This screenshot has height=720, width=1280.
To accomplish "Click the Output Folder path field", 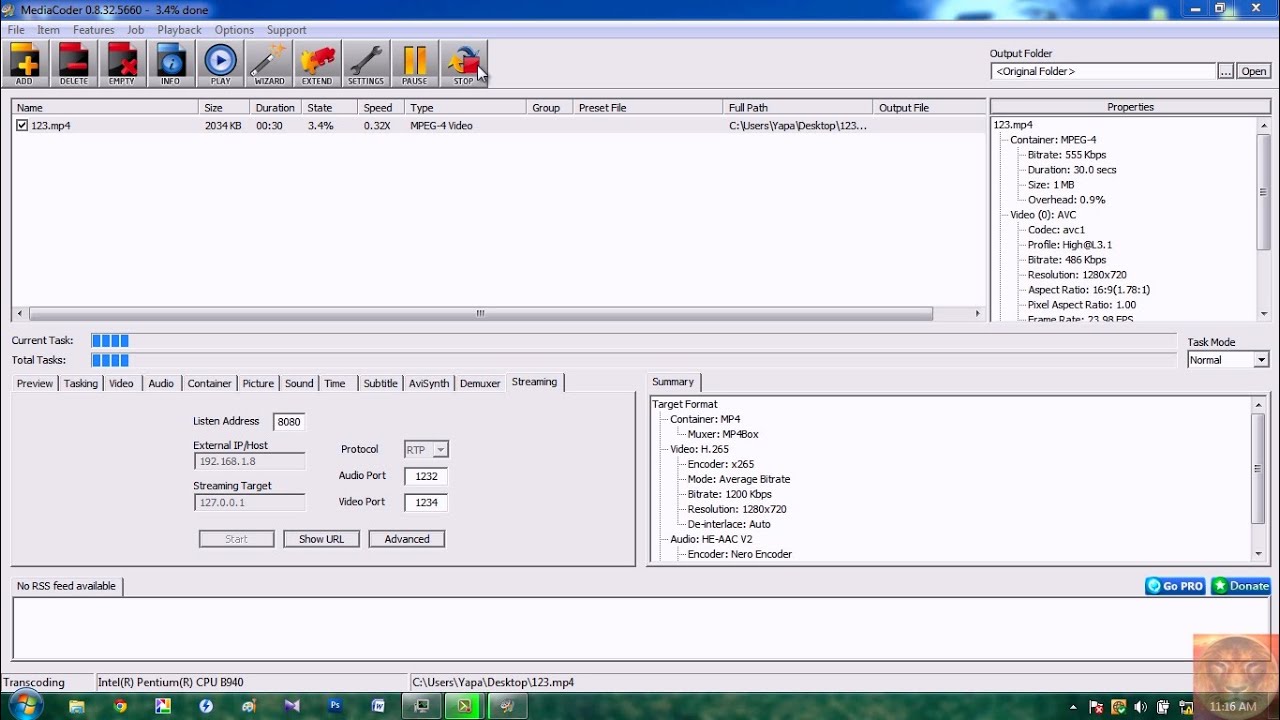I will tap(1103, 72).
